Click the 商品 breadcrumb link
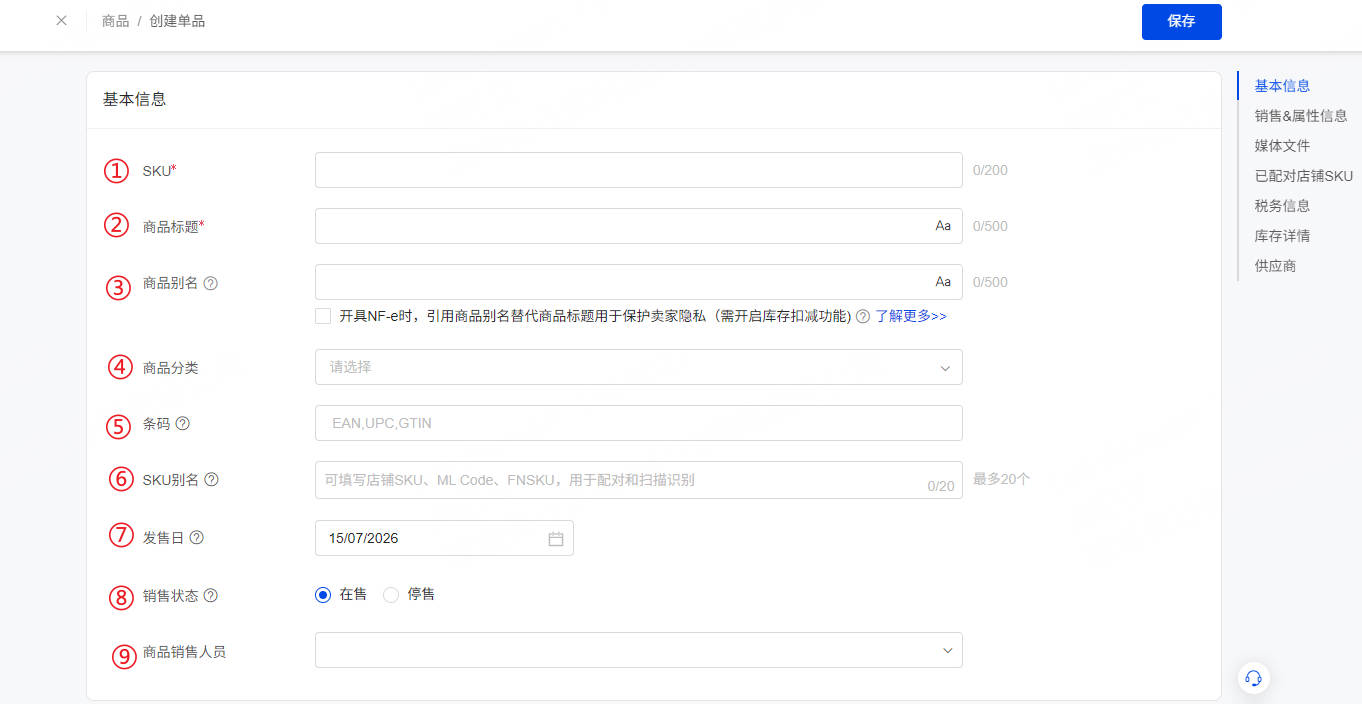The image size is (1362, 704). click(x=116, y=21)
